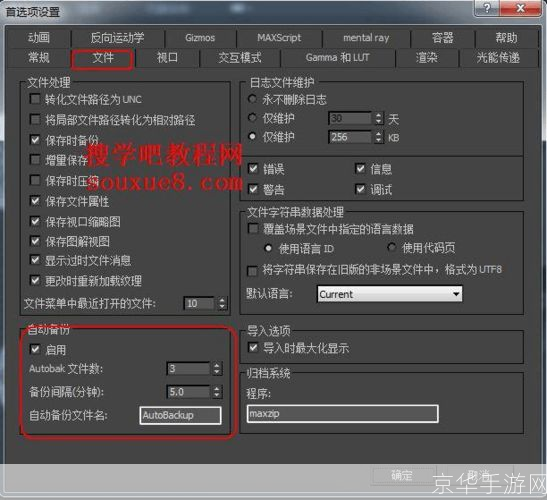Switch to the 常规 tab

pos(38,58)
